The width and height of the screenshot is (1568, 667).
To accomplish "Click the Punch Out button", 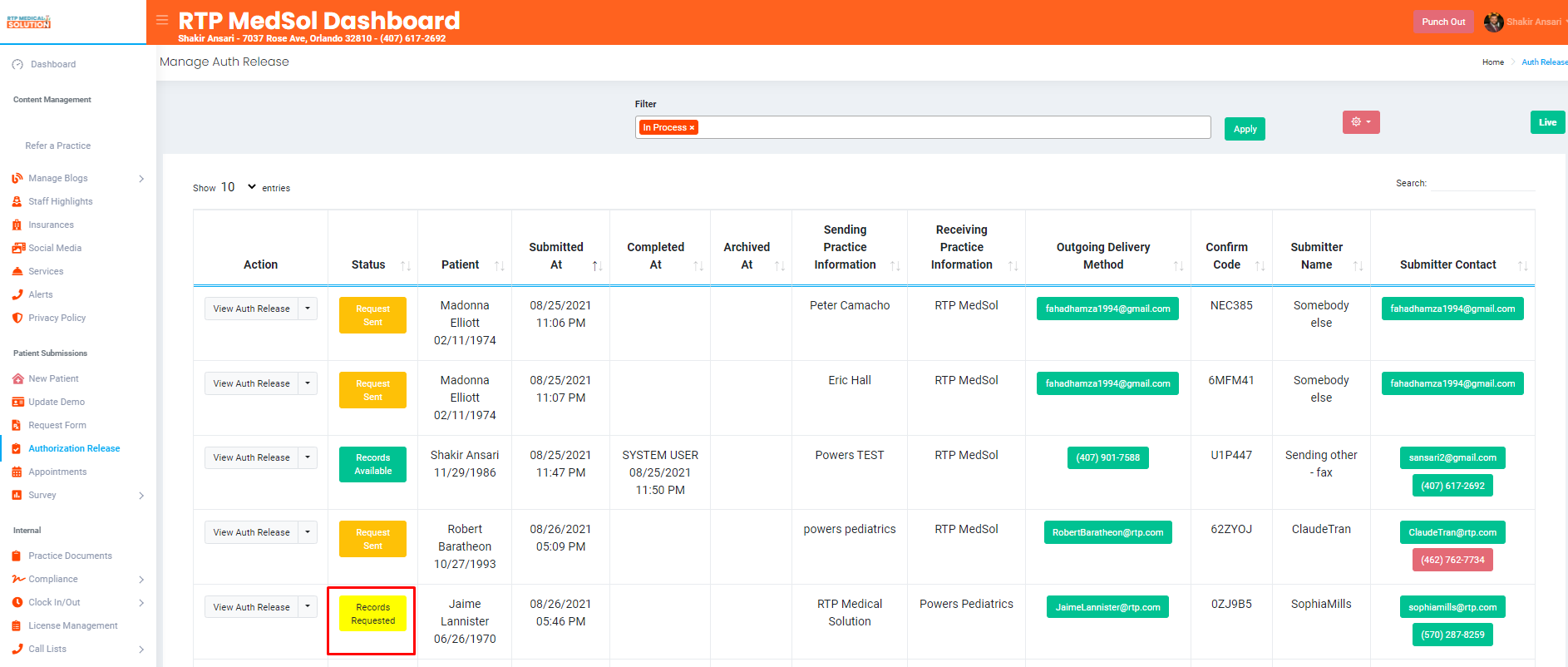I will pyautogui.click(x=1443, y=22).
